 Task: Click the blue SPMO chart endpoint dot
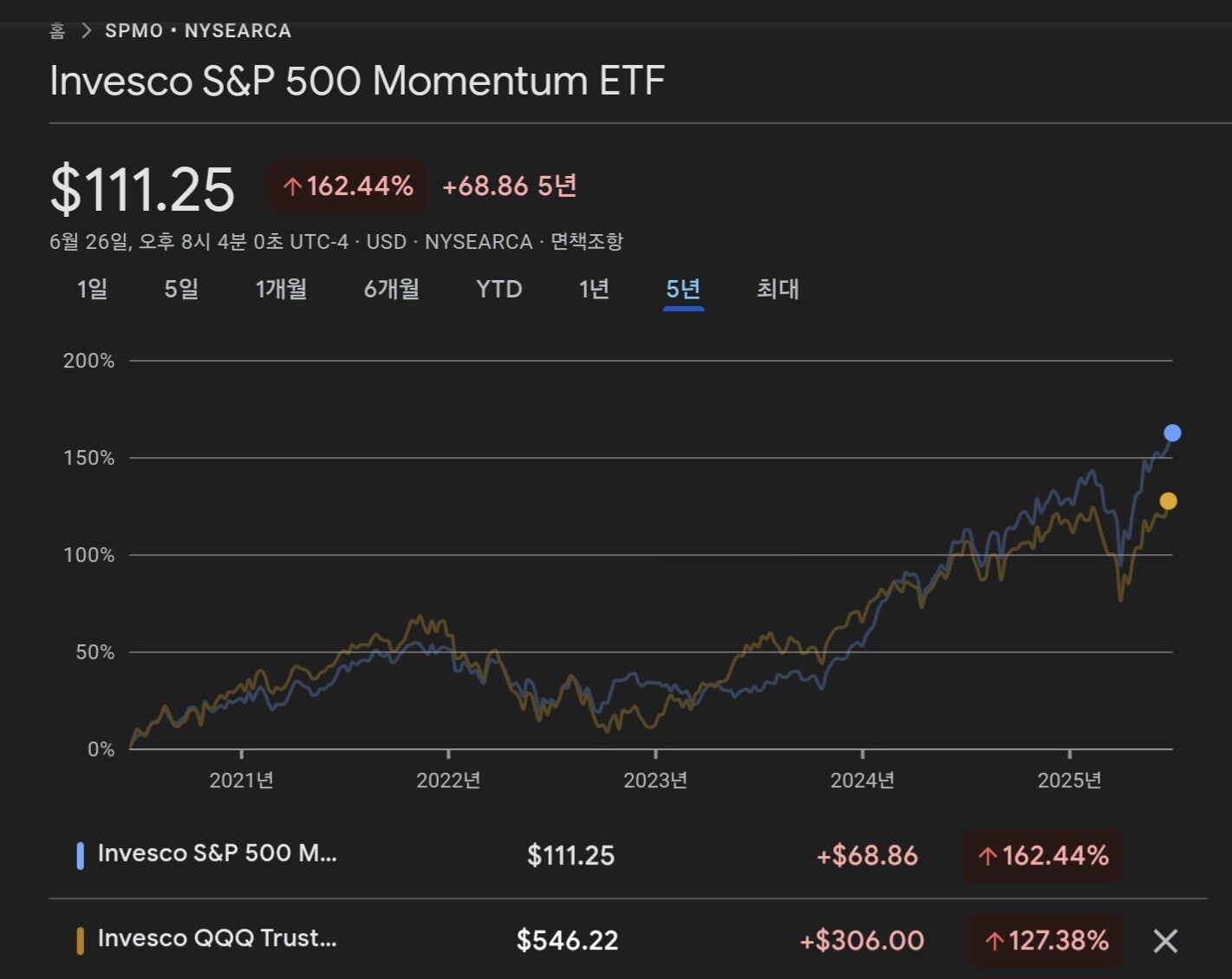click(1172, 433)
